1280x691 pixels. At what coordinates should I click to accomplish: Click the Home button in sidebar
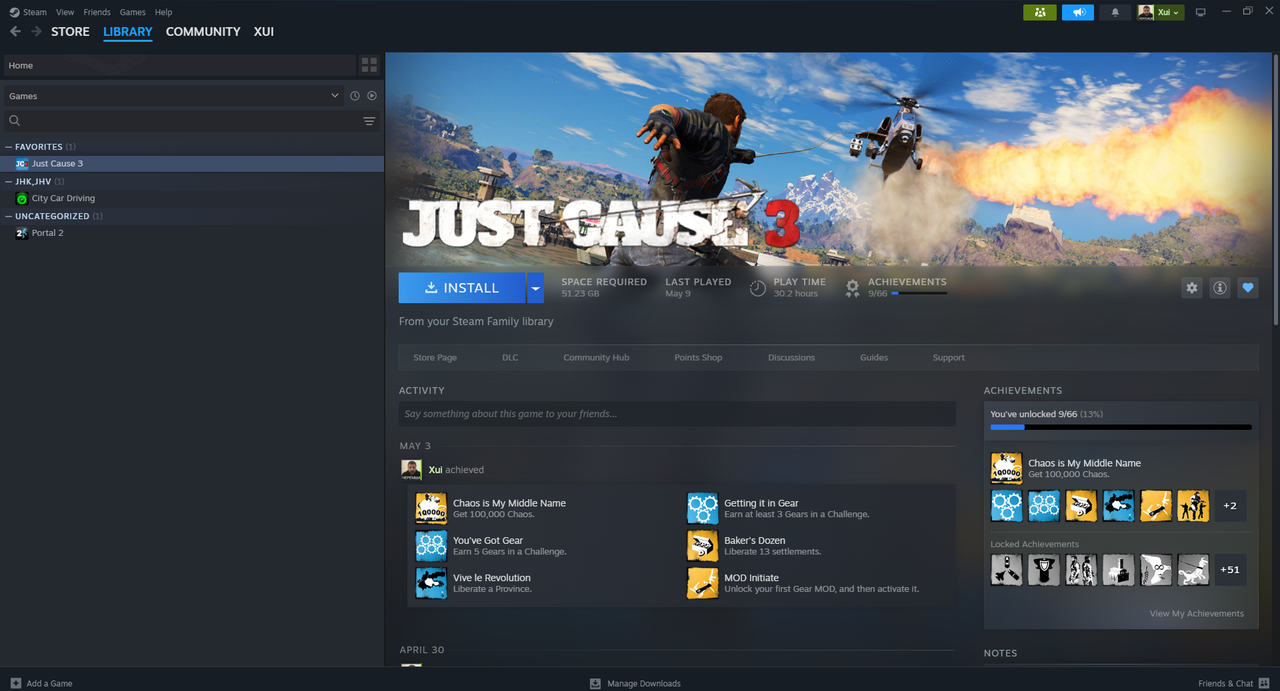click(x=179, y=65)
